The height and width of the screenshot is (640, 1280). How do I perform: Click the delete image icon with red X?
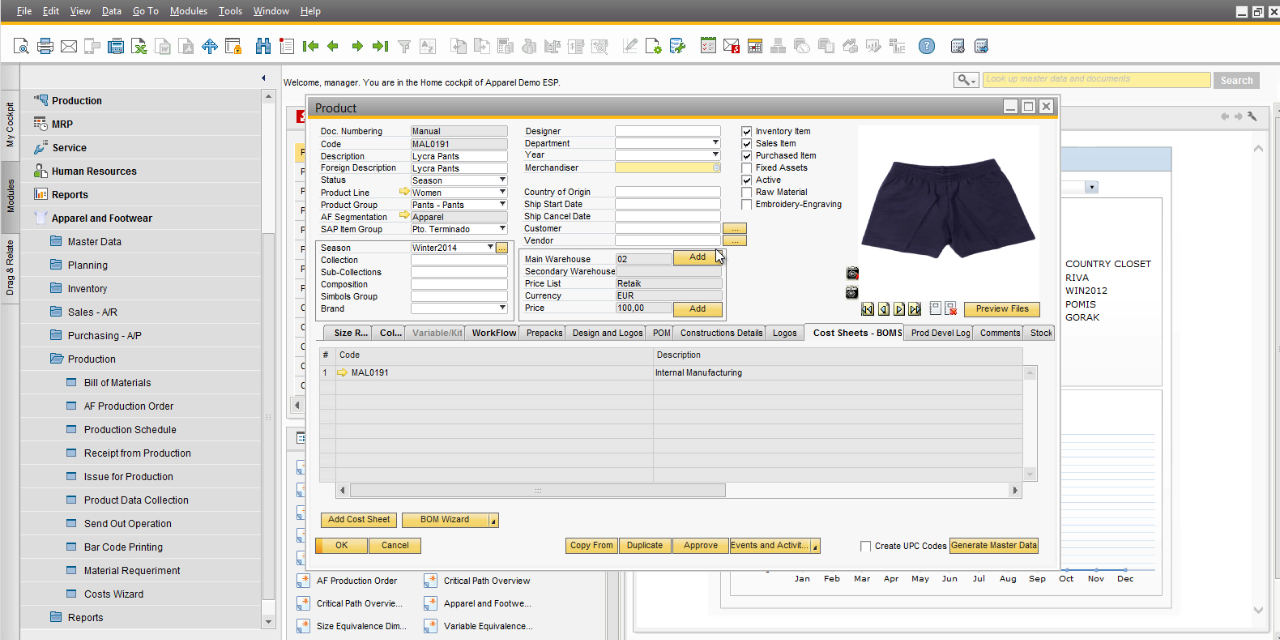coord(950,309)
